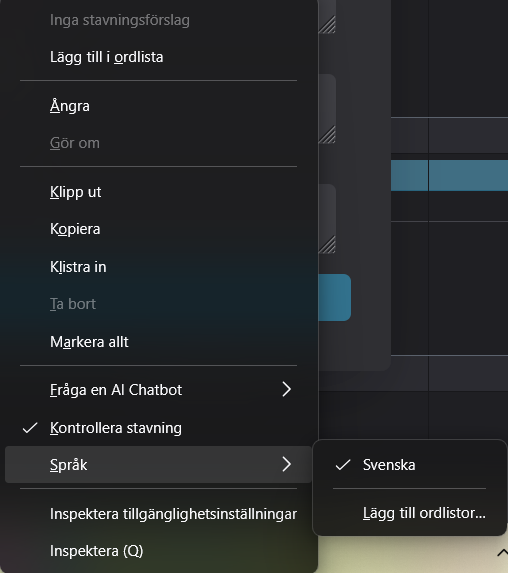Select Svenska as spellcheck language

pos(410,465)
